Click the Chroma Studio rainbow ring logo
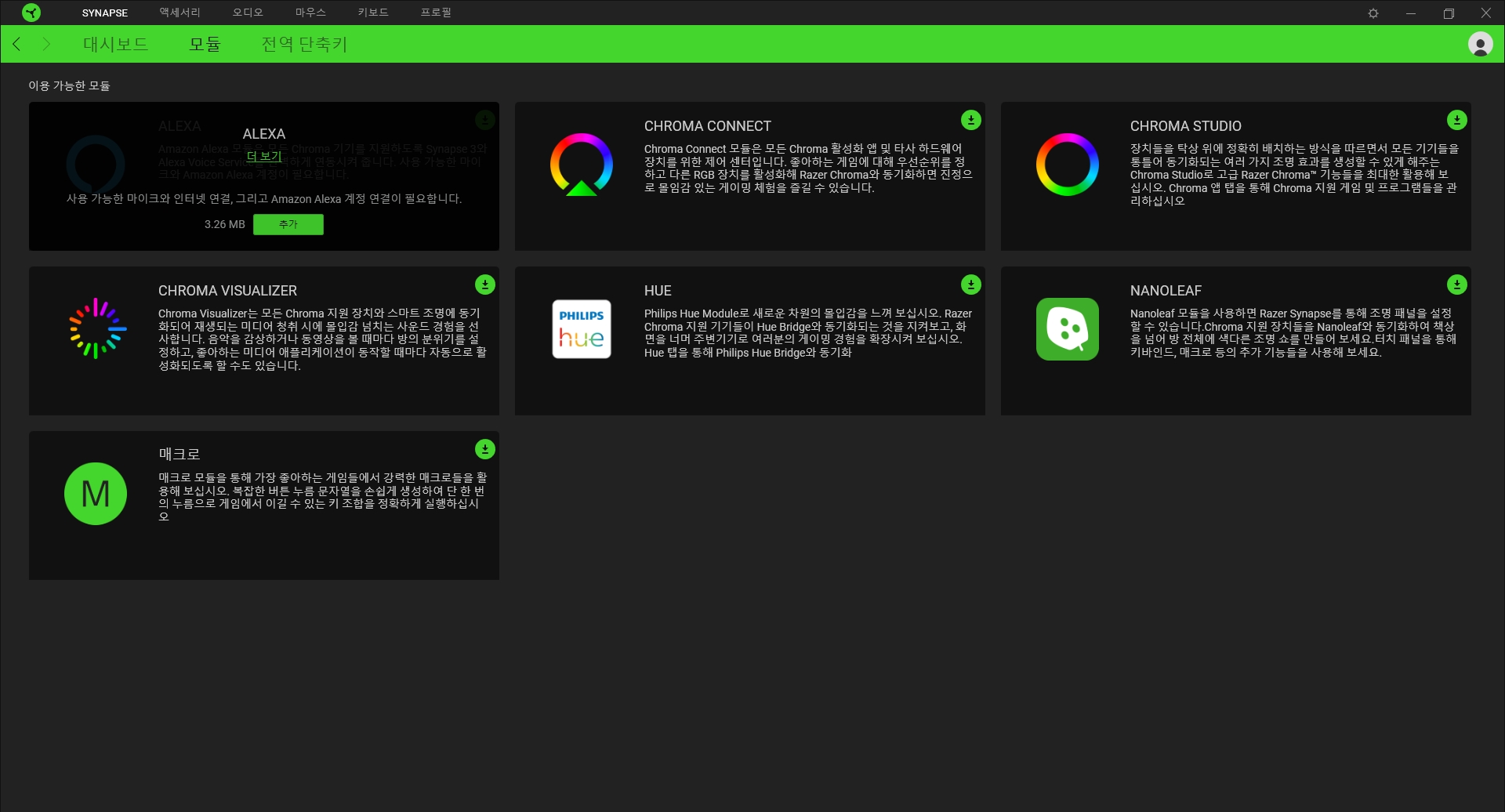1505x812 pixels. coord(1068,165)
